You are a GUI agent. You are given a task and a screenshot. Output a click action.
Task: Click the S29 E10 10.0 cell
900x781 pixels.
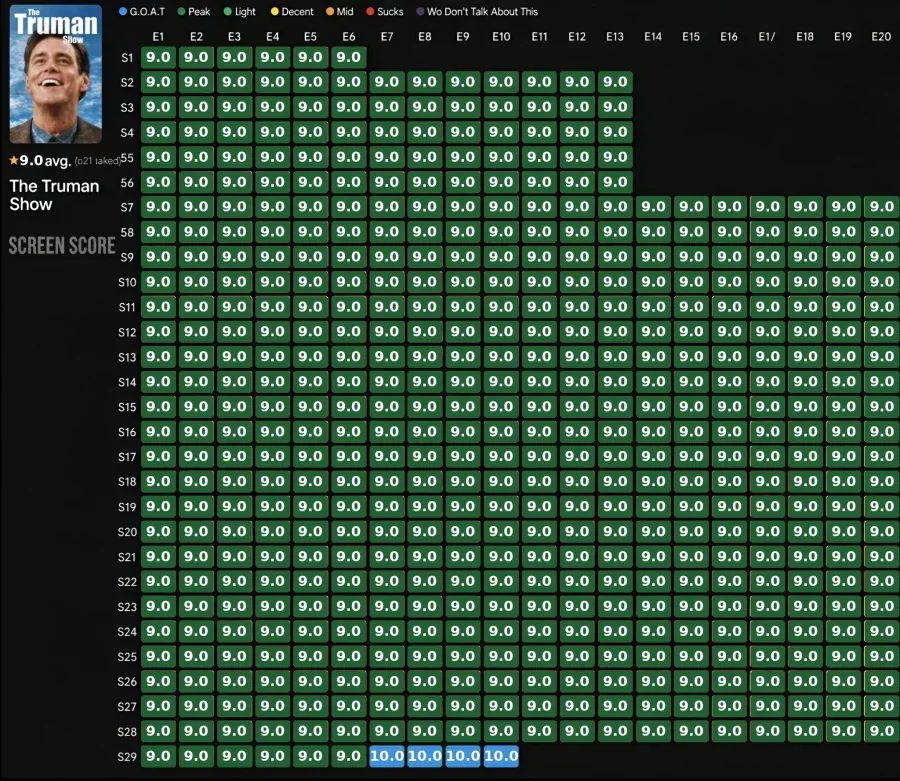click(501, 756)
